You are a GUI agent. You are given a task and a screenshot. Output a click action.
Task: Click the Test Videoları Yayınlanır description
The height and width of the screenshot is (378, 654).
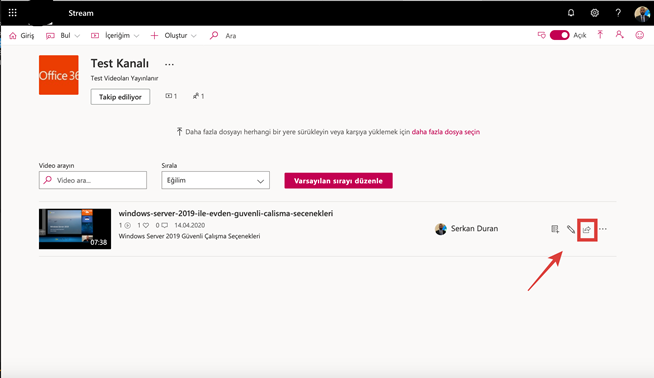pyautogui.click(x=124, y=78)
